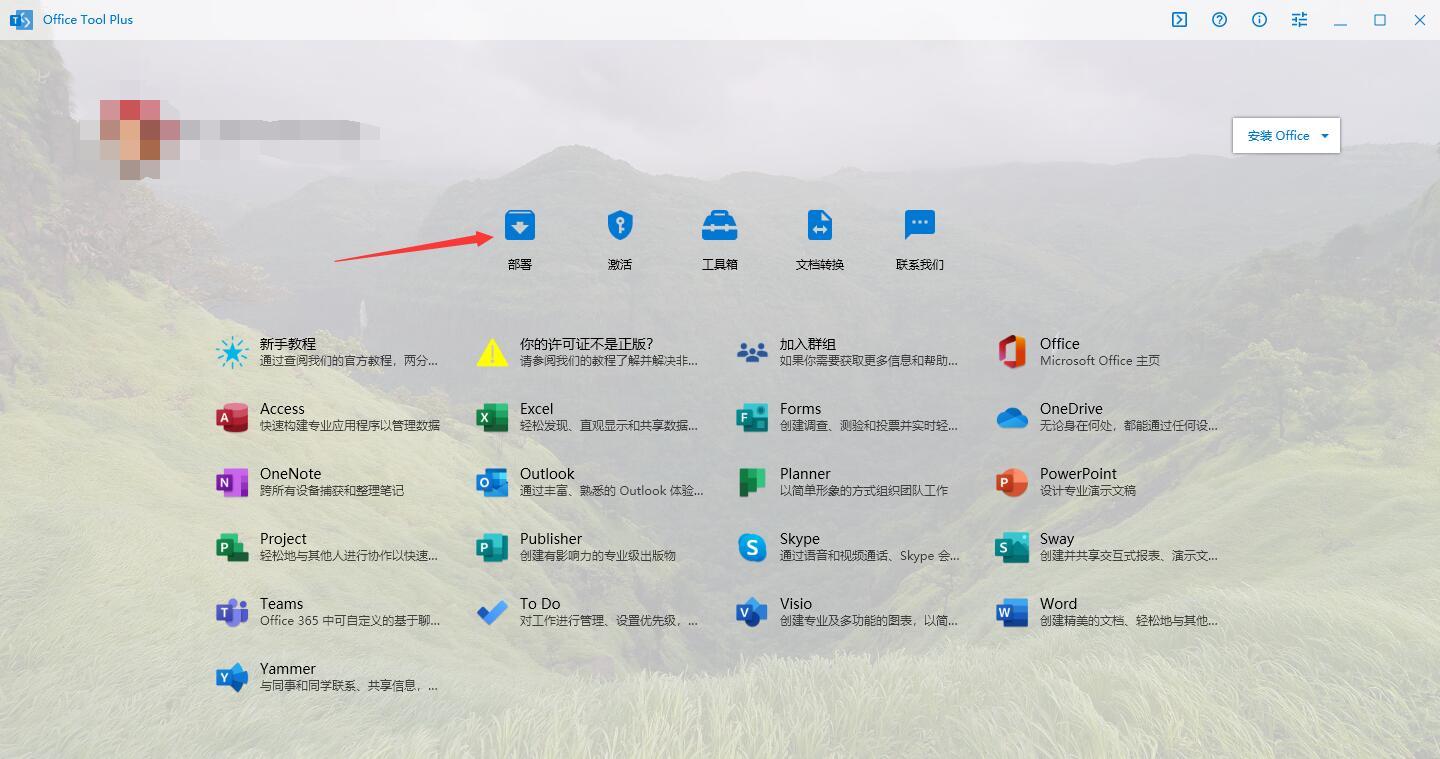Open the Visio app icon
The width and height of the screenshot is (1440, 759).
[752, 612]
